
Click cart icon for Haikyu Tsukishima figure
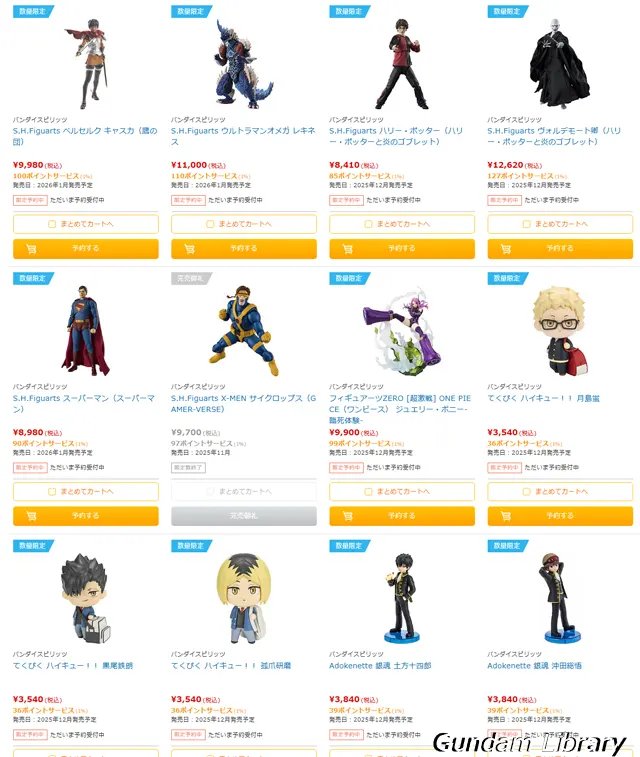pyautogui.click(x=506, y=516)
